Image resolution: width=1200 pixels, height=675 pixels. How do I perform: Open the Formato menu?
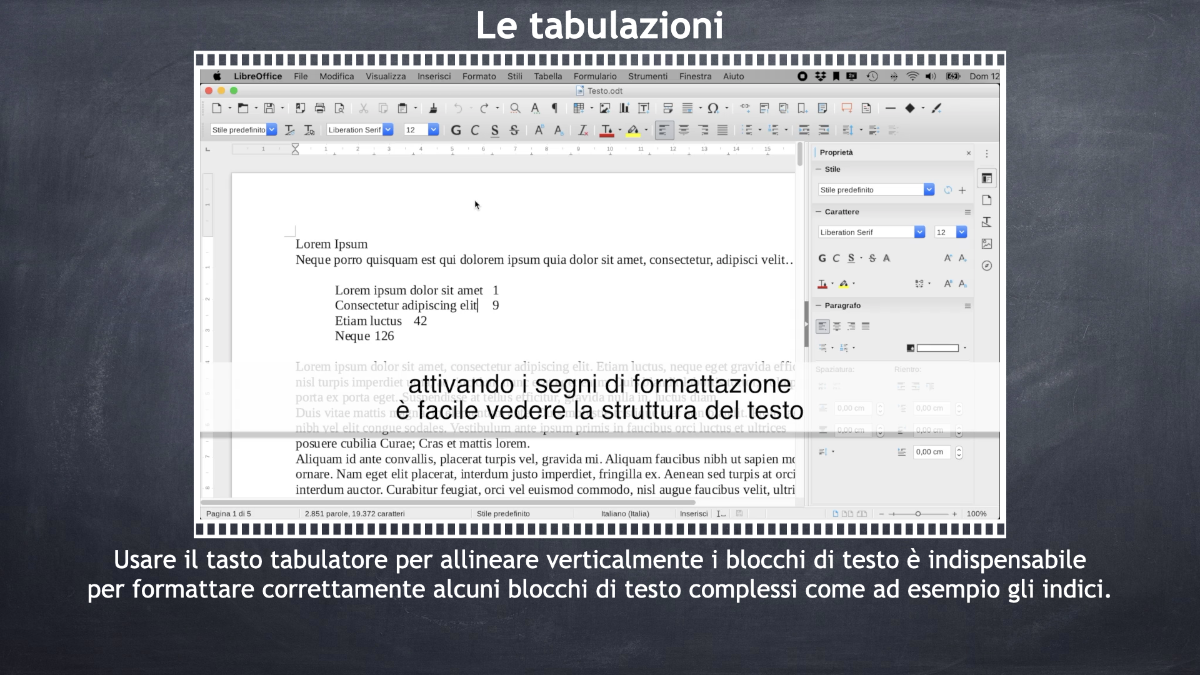click(479, 76)
